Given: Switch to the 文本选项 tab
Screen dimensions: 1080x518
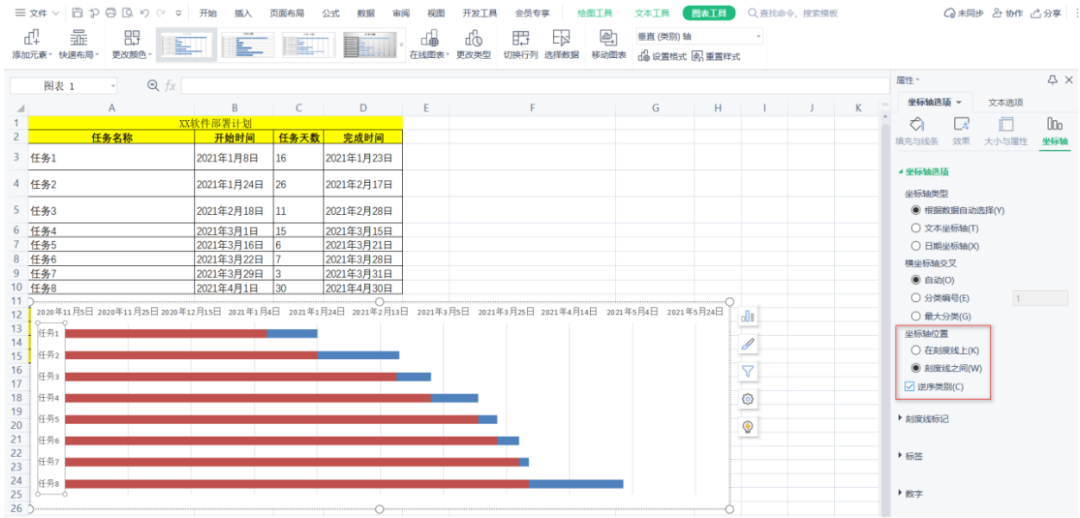Looking at the screenshot, I should tap(1005, 102).
